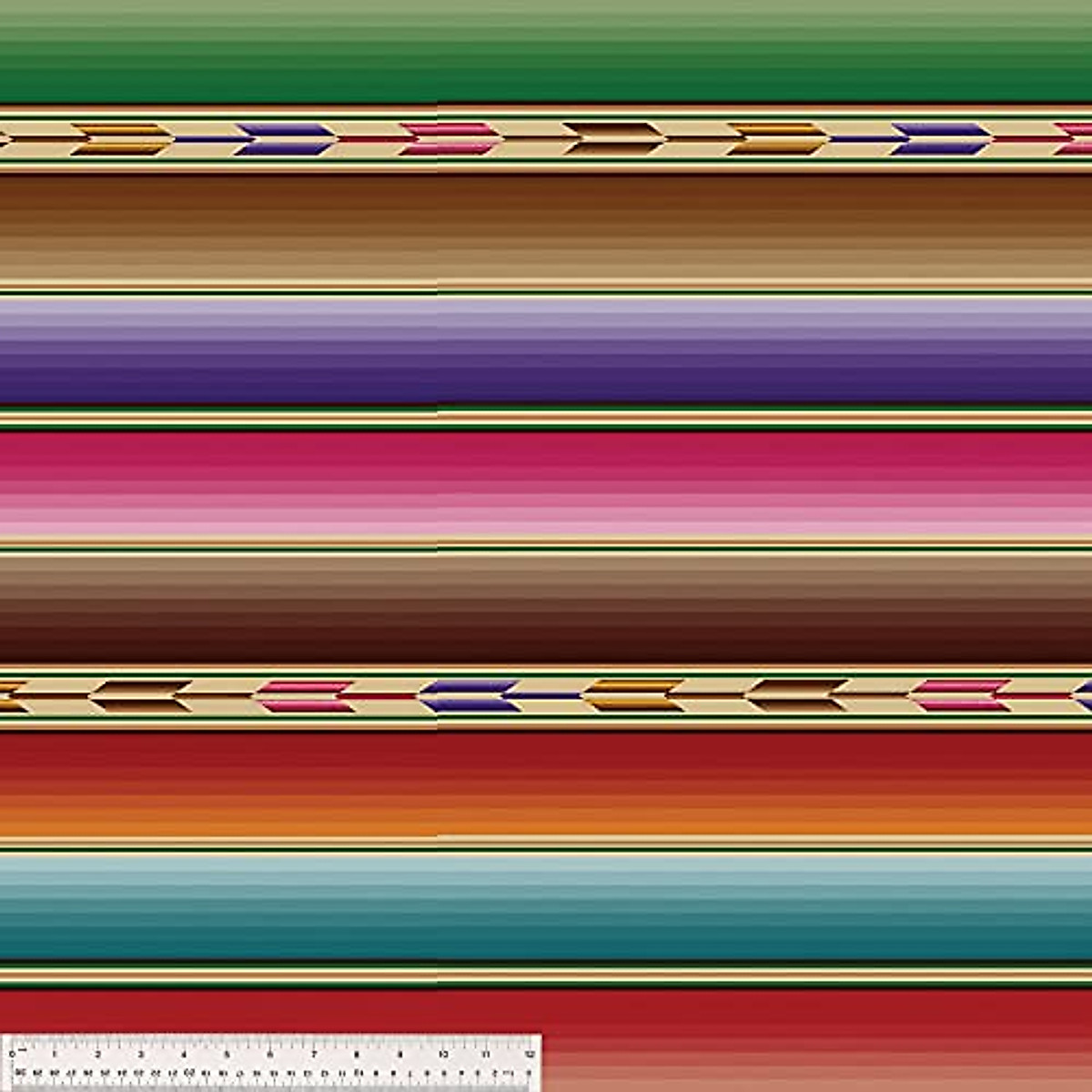Image resolution: width=1092 pixels, height=1092 pixels.
Task: Click the 12 inch mark on the ruler
Action: 530,1054
